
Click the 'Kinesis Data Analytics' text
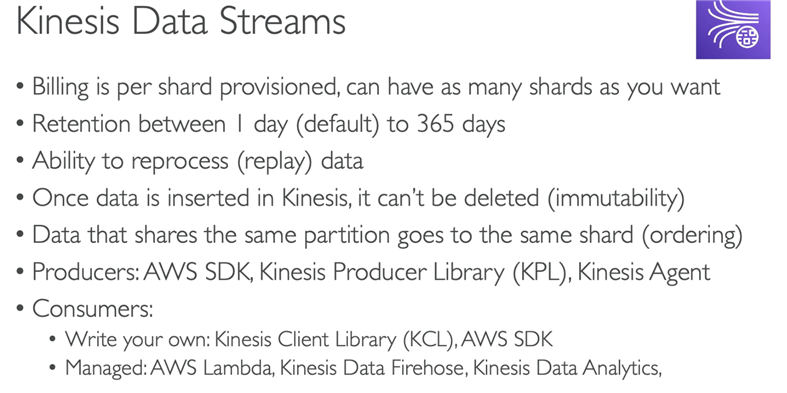565,368
